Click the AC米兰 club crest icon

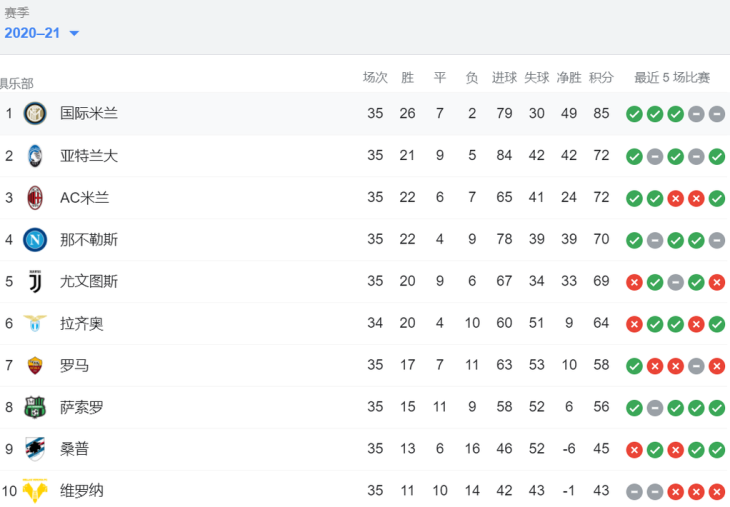click(35, 197)
